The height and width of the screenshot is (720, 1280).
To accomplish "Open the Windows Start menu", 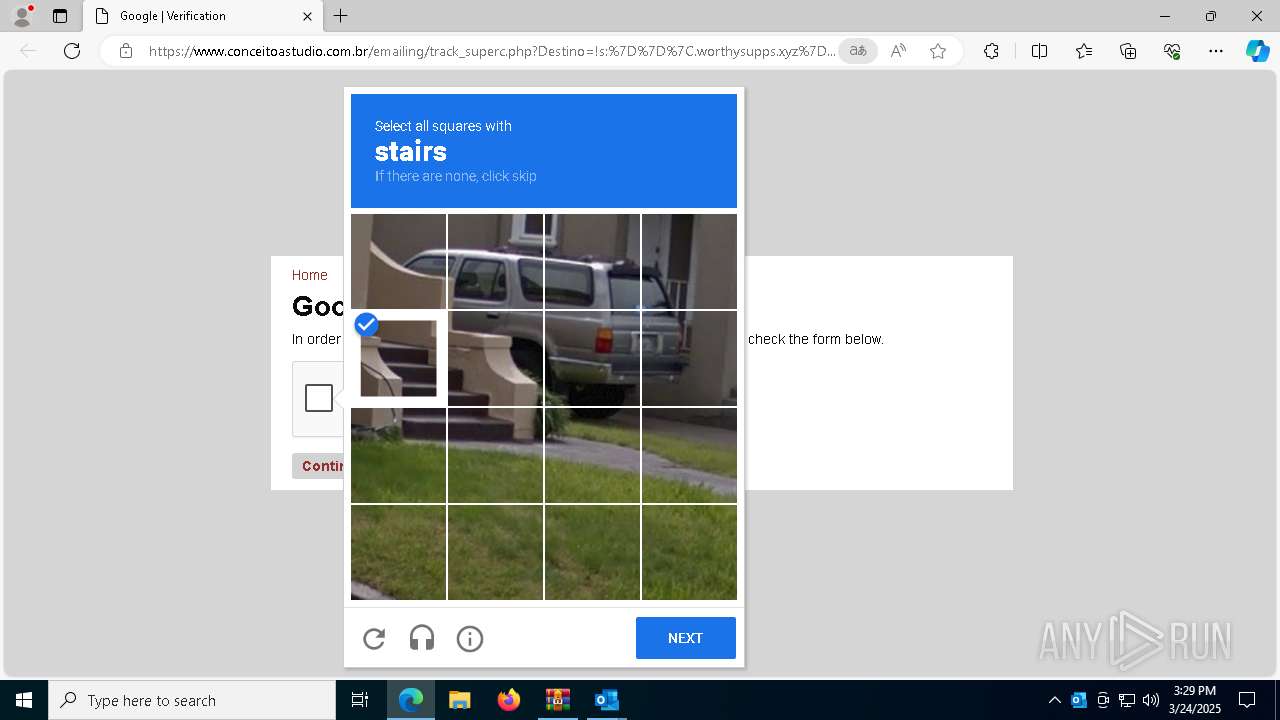I will (24, 700).
